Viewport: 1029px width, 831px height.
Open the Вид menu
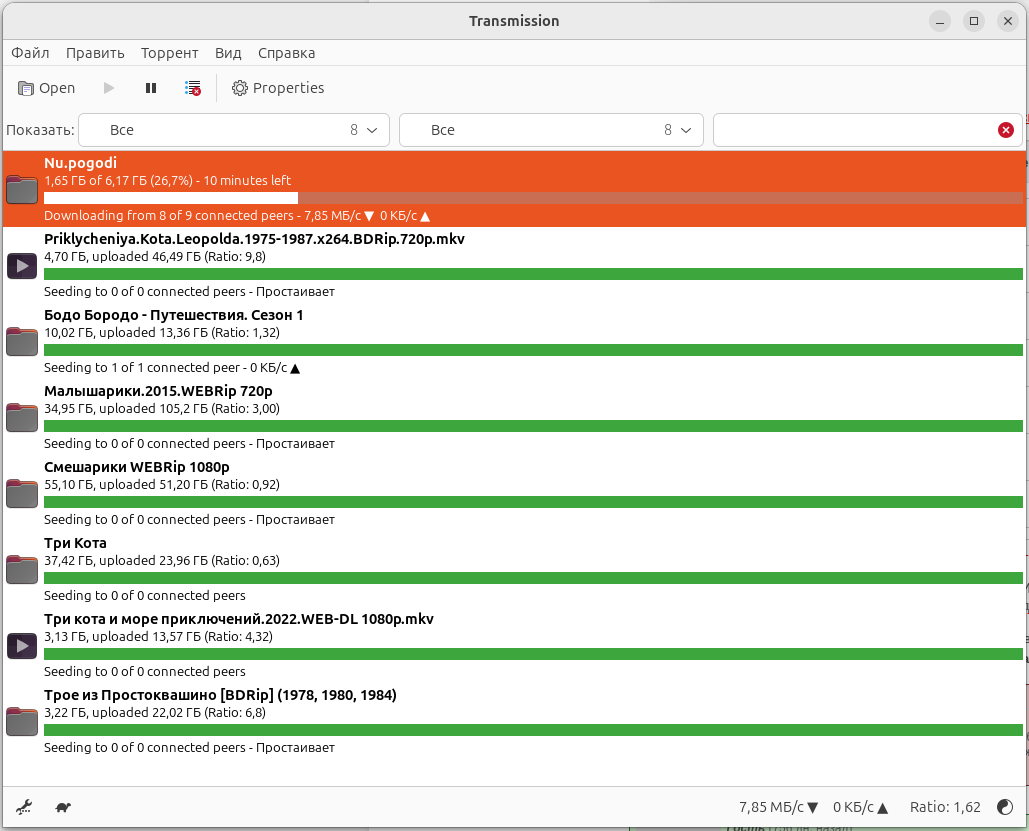[228, 53]
